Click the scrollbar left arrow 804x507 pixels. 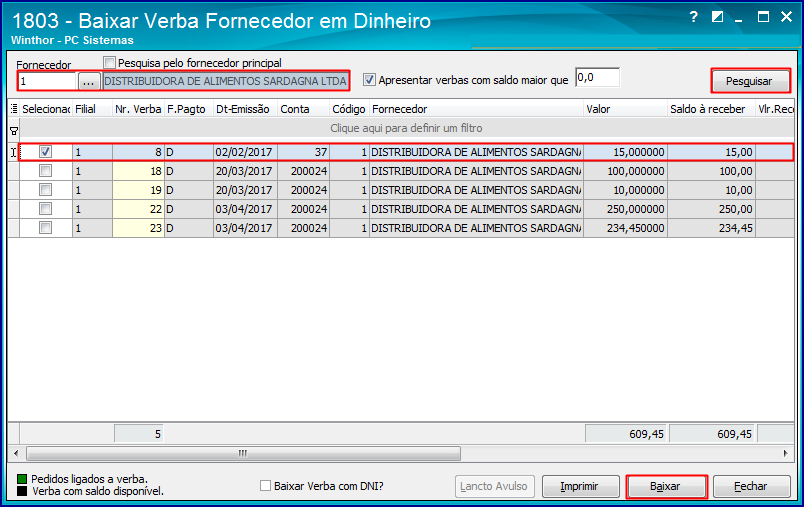(x=16, y=453)
